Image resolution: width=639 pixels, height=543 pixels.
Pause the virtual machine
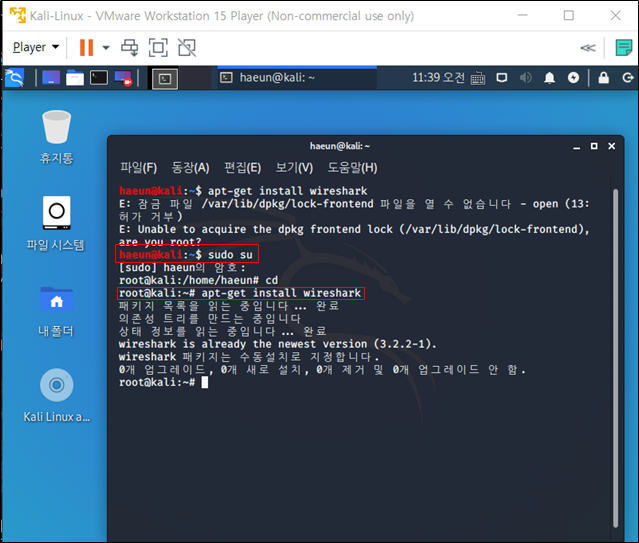[x=86, y=47]
